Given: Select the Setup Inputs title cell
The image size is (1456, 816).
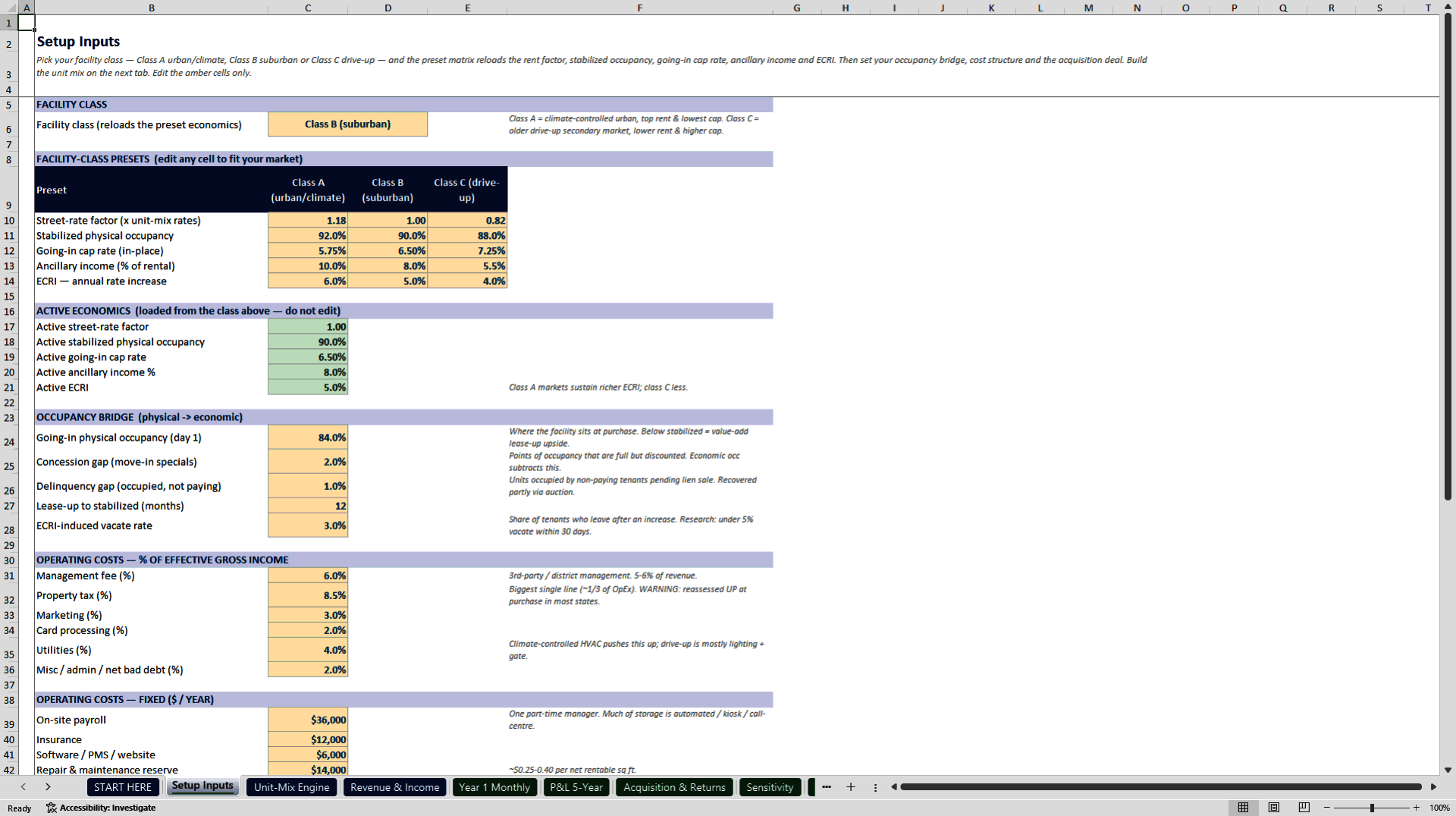Looking at the screenshot, I should (78, 42).
